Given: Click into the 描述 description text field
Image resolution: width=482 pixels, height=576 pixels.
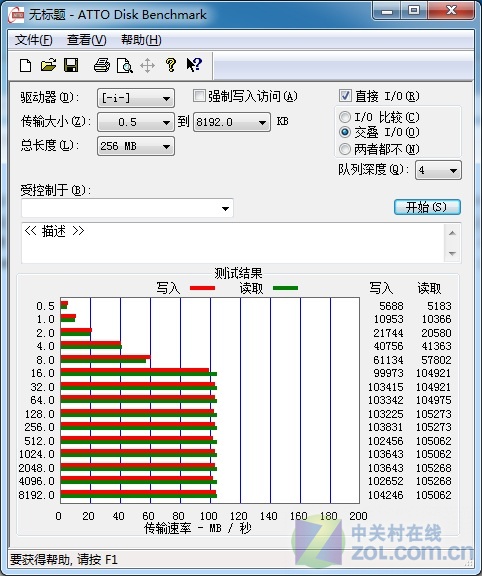Looking at the screenshot, I should coord(233,243).
